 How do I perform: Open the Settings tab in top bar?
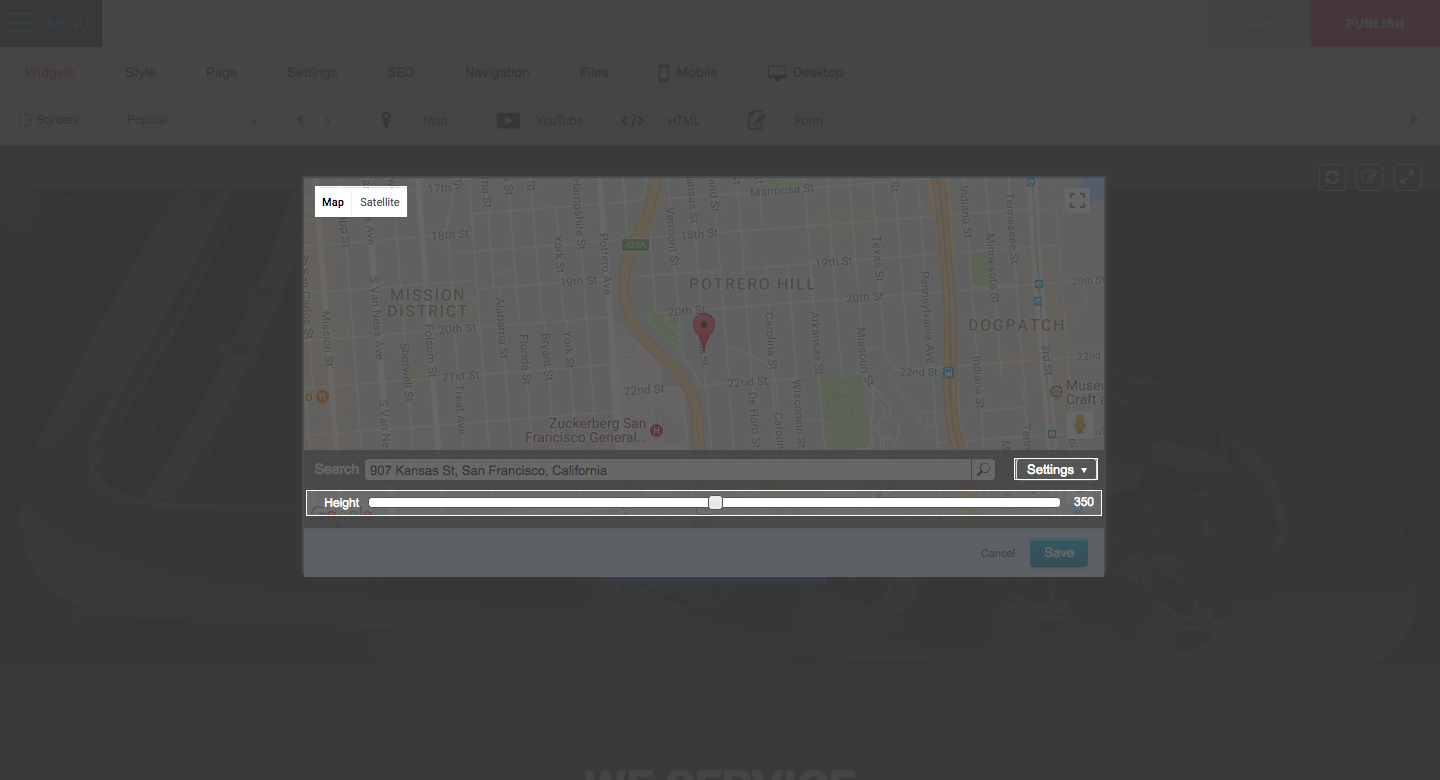coord(312,72)
